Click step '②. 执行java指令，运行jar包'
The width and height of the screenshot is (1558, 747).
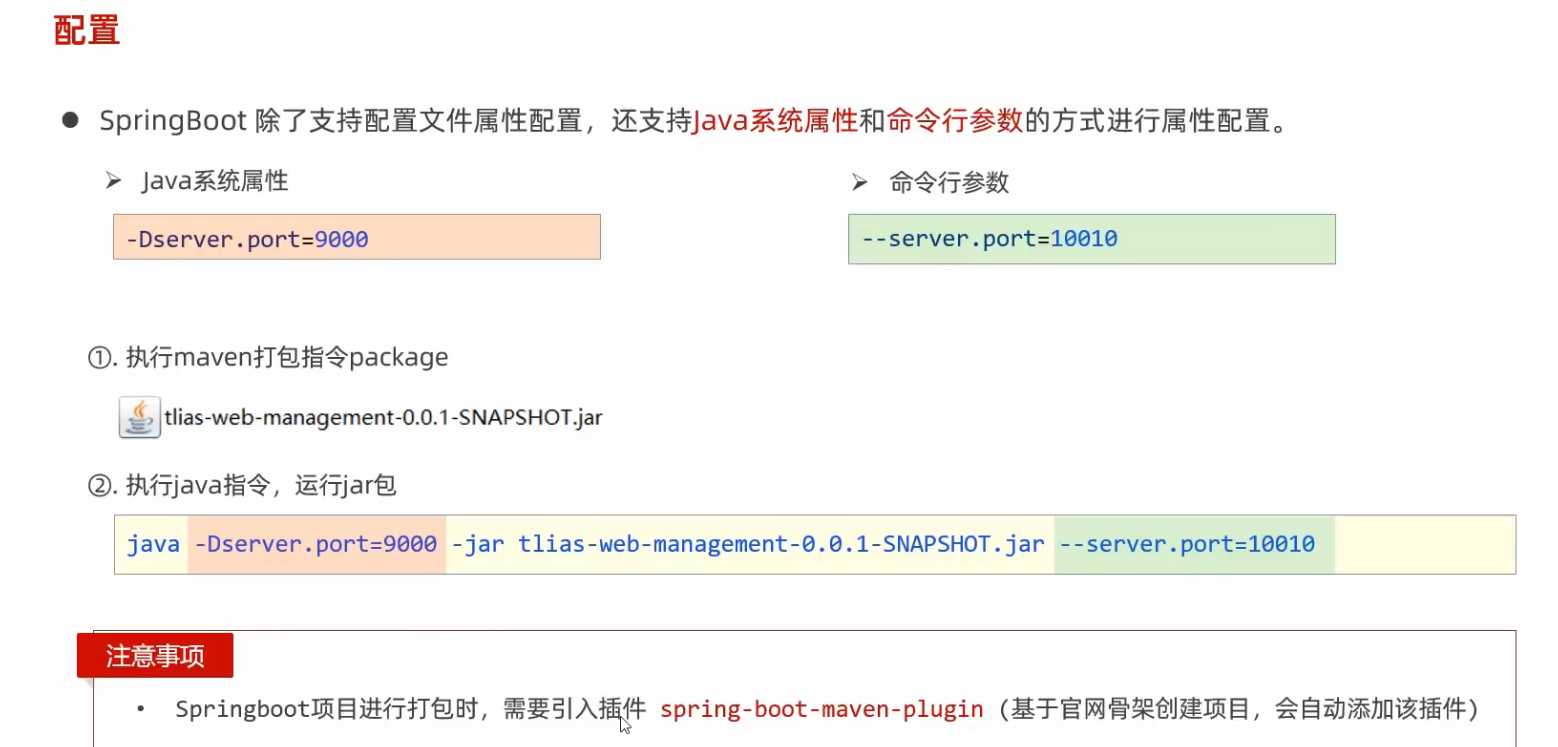(242, 486)
